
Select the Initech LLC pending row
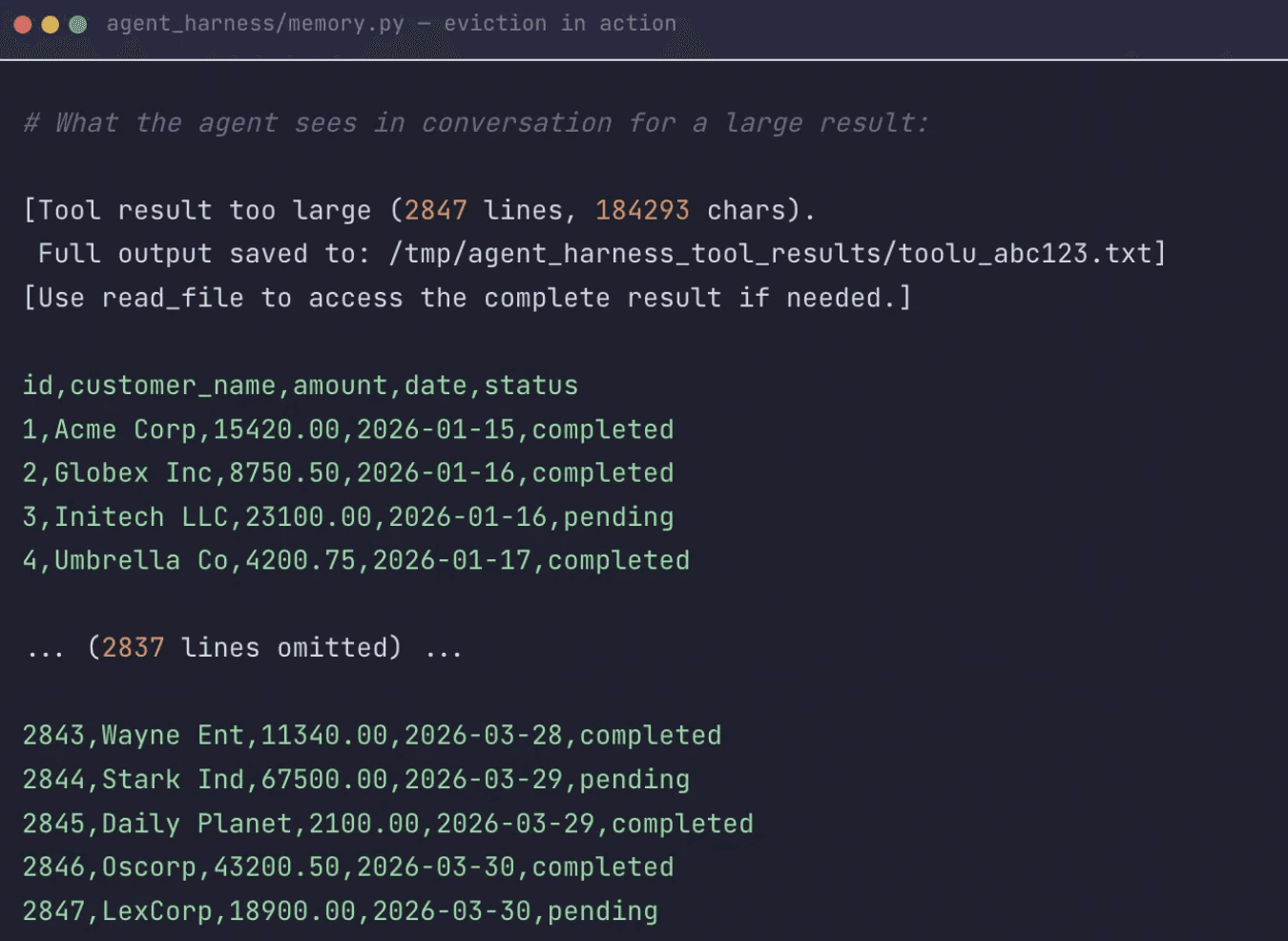coord(348,516)
